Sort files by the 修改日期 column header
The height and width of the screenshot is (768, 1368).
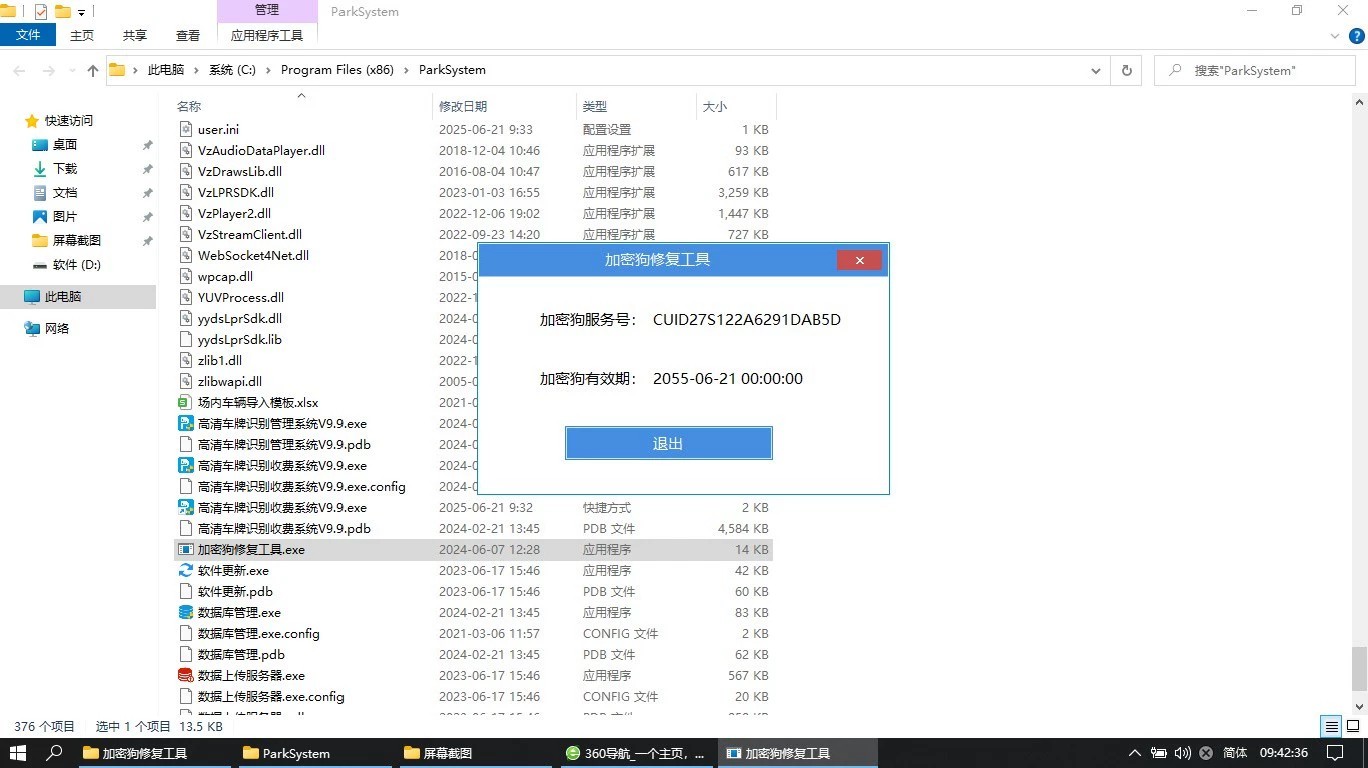coord(505,106)
